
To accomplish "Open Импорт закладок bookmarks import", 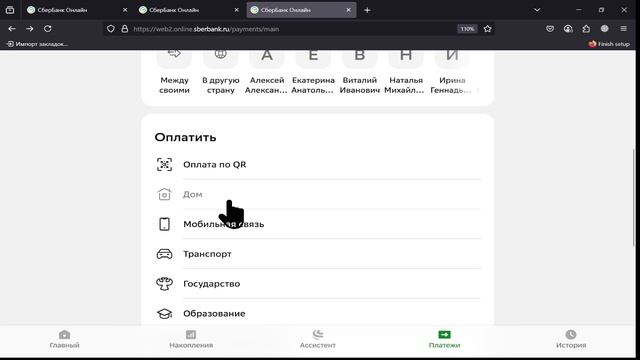I will pos(37,44).
